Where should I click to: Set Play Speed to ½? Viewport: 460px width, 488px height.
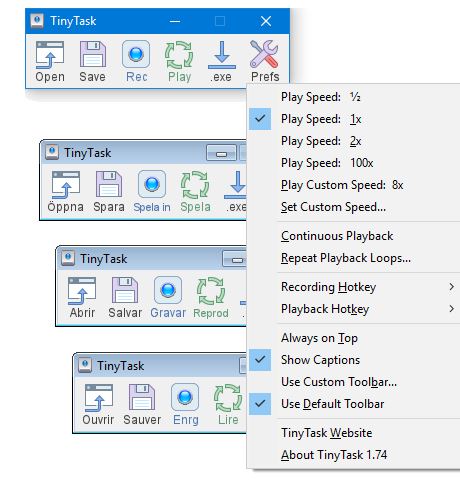click(353, 97)
